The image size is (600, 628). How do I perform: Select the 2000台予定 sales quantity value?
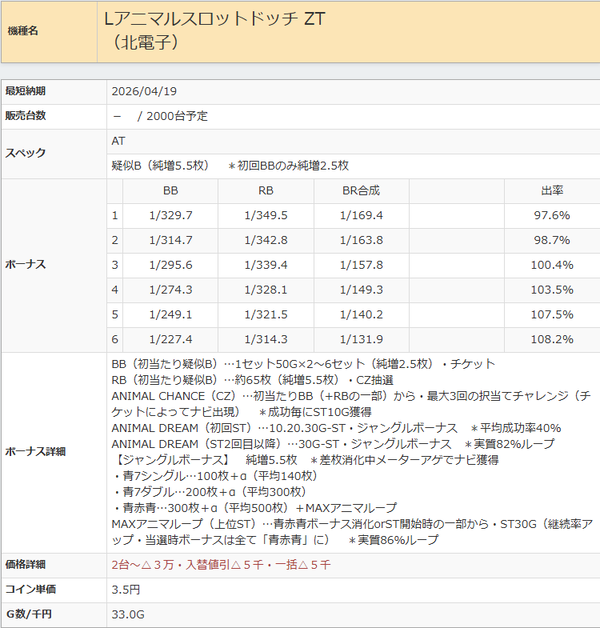coord(177,116)
